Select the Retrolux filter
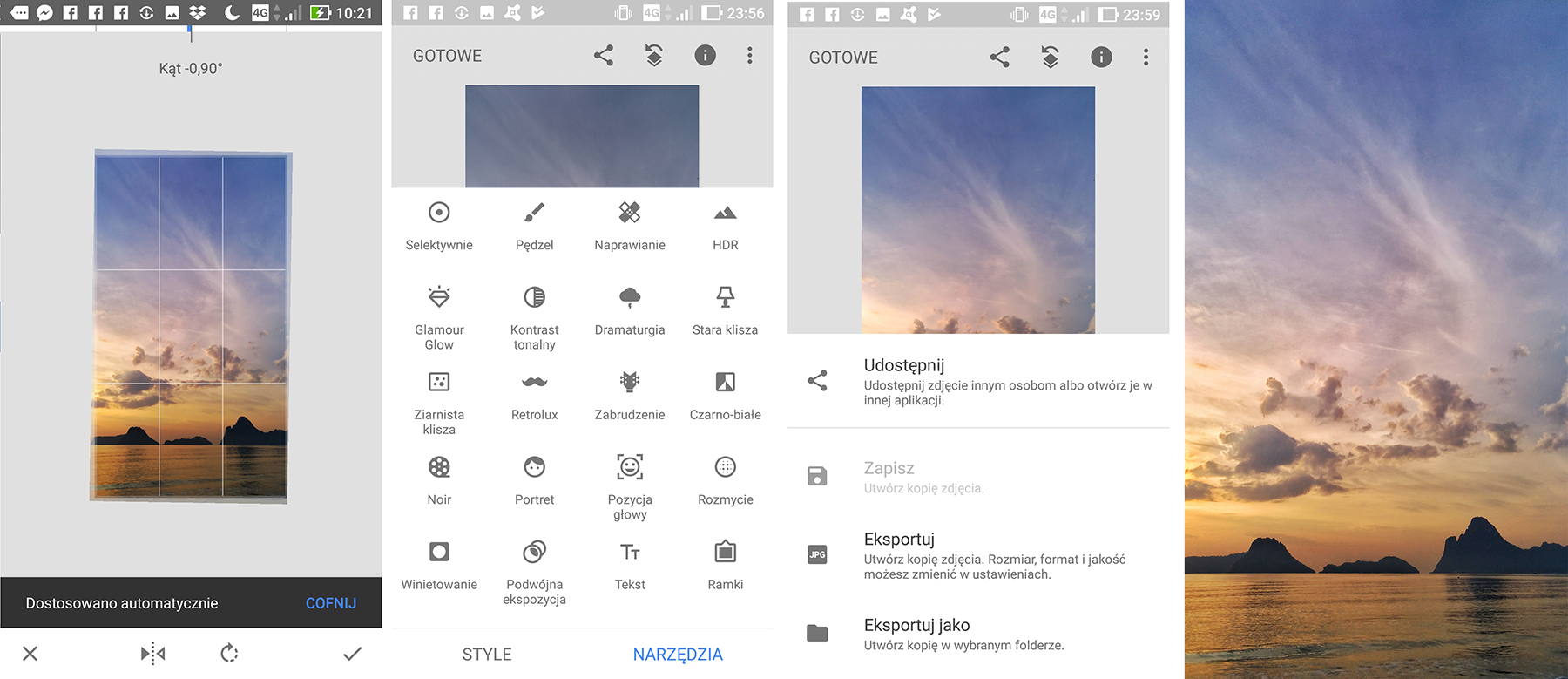 [534, 397]
